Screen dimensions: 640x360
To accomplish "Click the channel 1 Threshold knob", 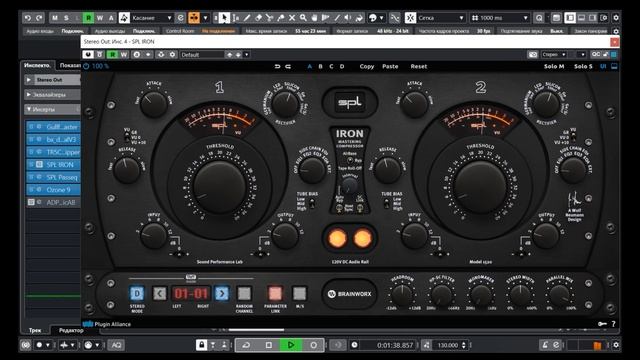I will 220,187.
